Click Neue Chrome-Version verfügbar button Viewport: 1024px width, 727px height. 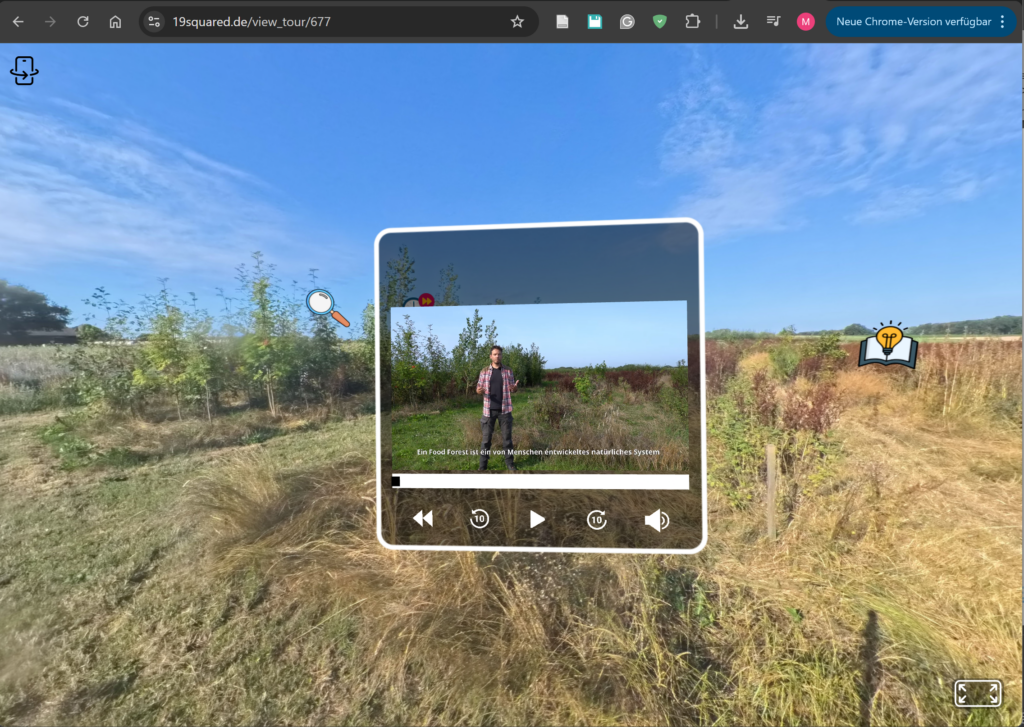tap(912, 22)
